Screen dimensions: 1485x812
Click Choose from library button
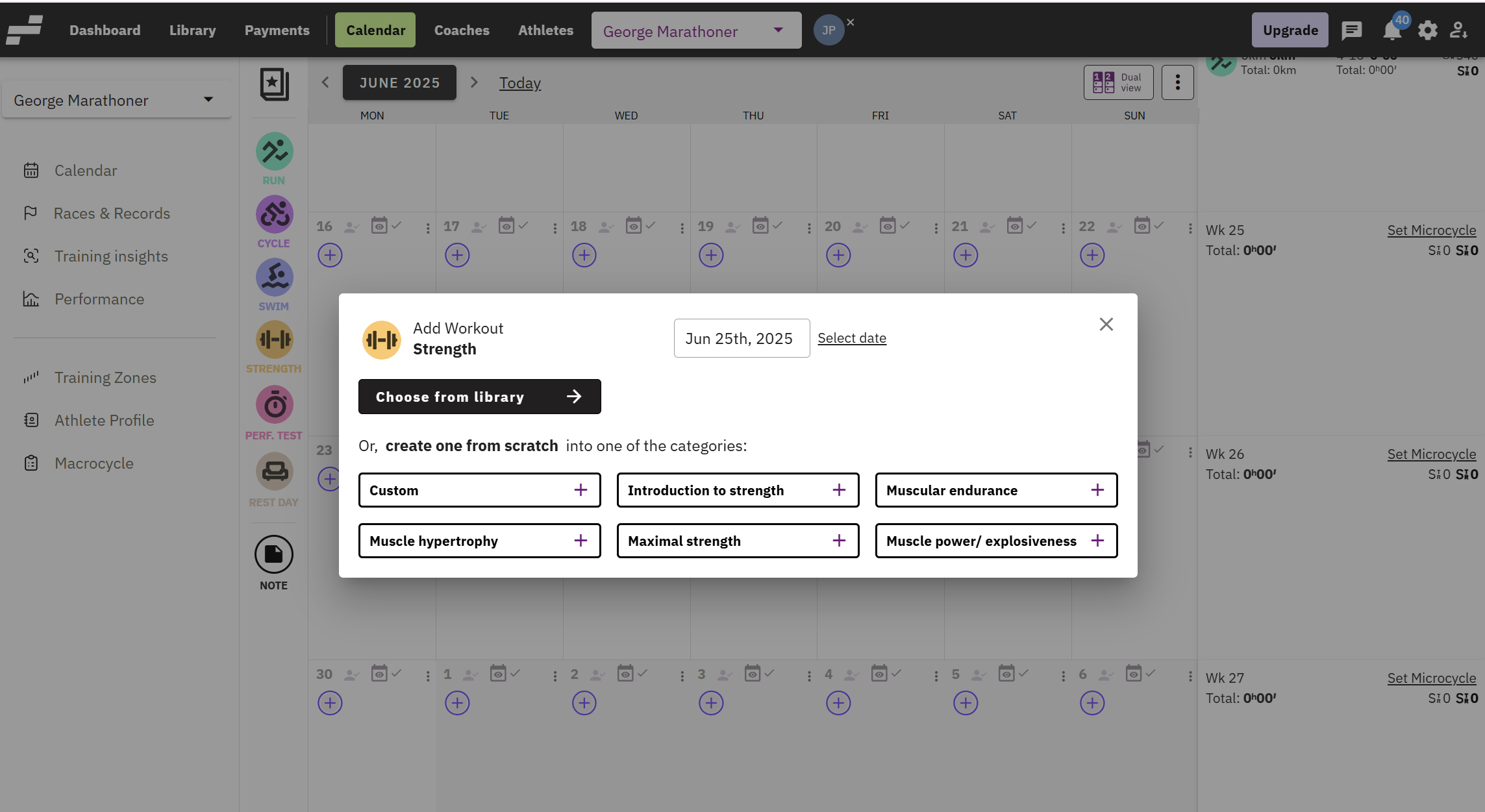tap(479, 397)
